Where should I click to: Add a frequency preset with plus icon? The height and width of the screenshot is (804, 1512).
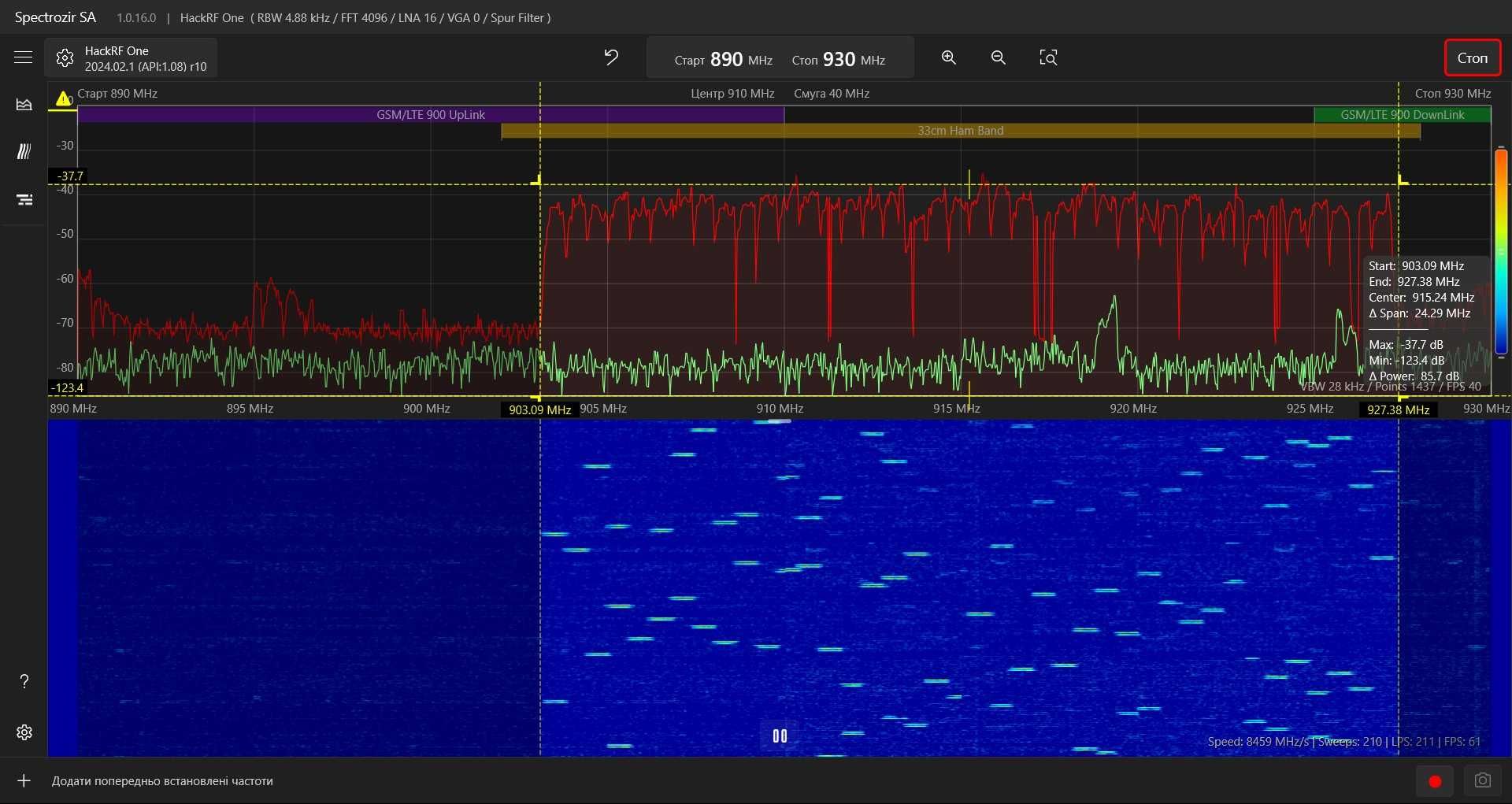tap(24, 780)
